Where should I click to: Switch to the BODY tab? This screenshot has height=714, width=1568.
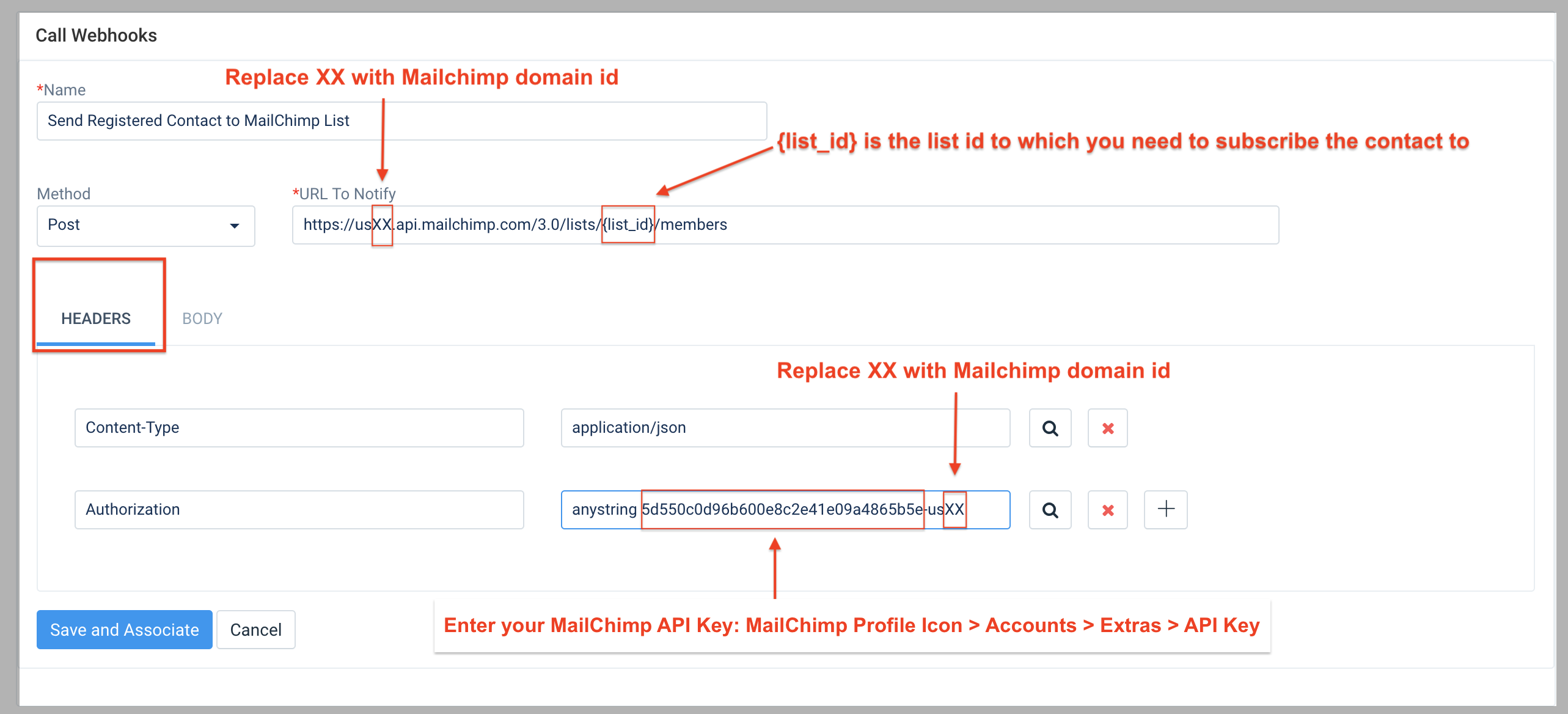tap(202, 318)
